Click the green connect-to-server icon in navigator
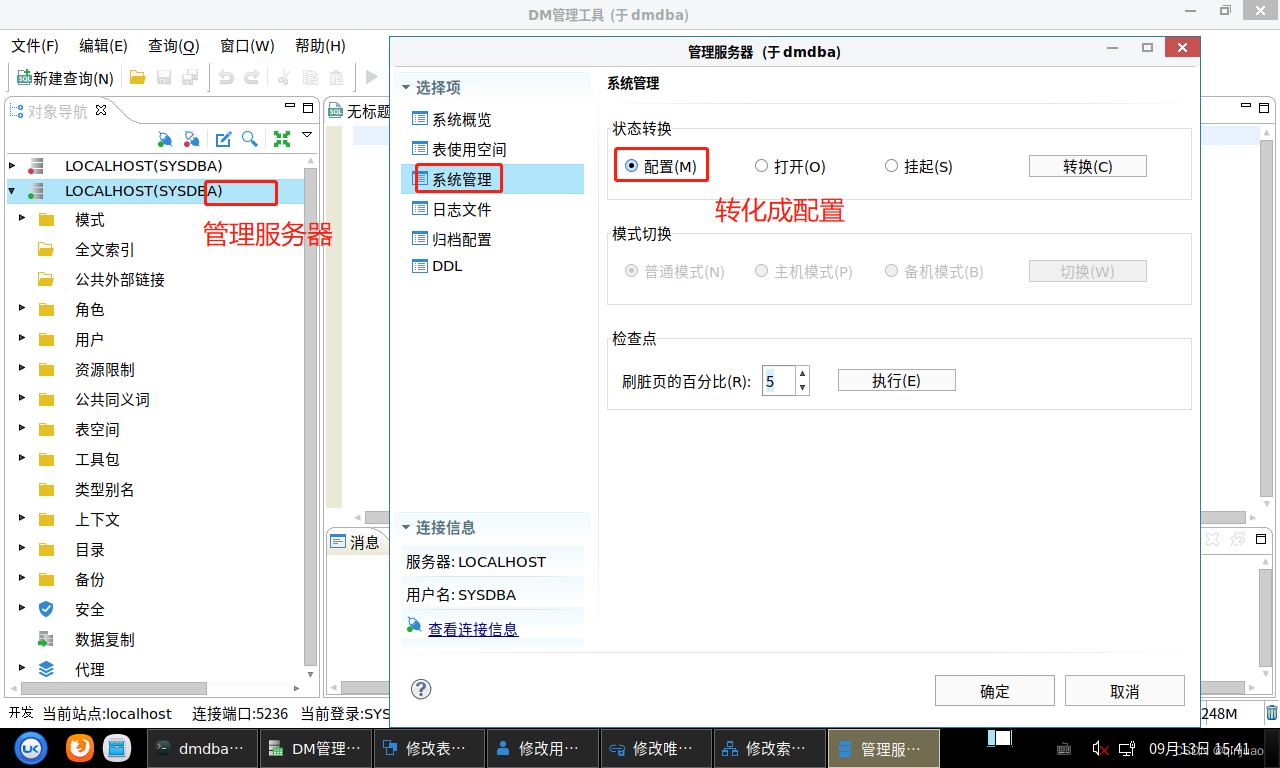 click(x=165, y=139)
